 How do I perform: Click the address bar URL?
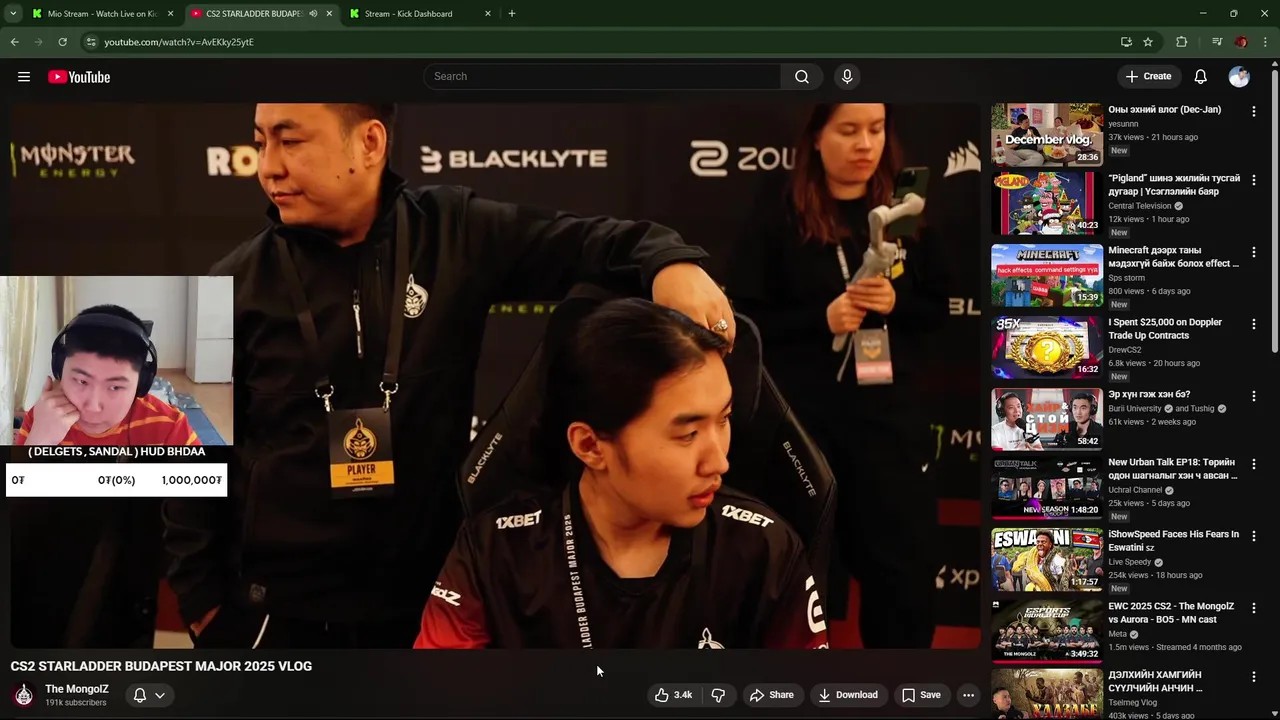[x=179, y=42]
